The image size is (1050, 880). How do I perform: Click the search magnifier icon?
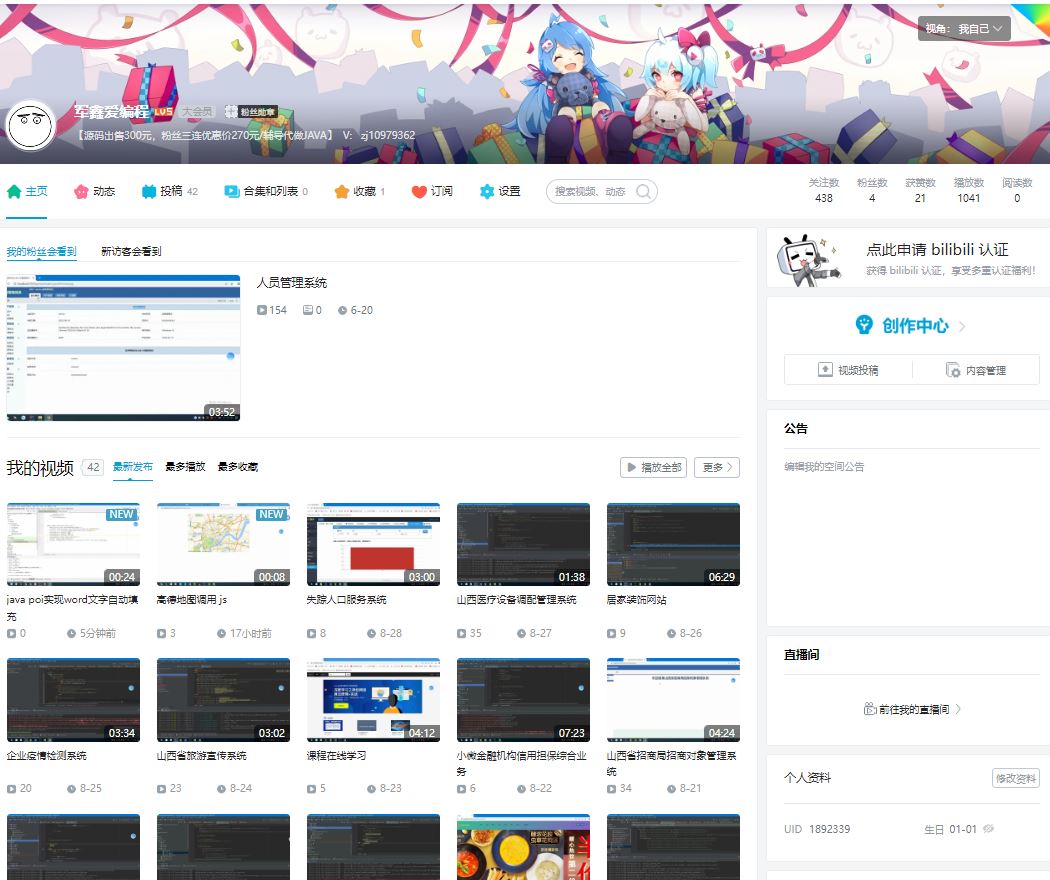pyautogui.click(x=644, y=192)
